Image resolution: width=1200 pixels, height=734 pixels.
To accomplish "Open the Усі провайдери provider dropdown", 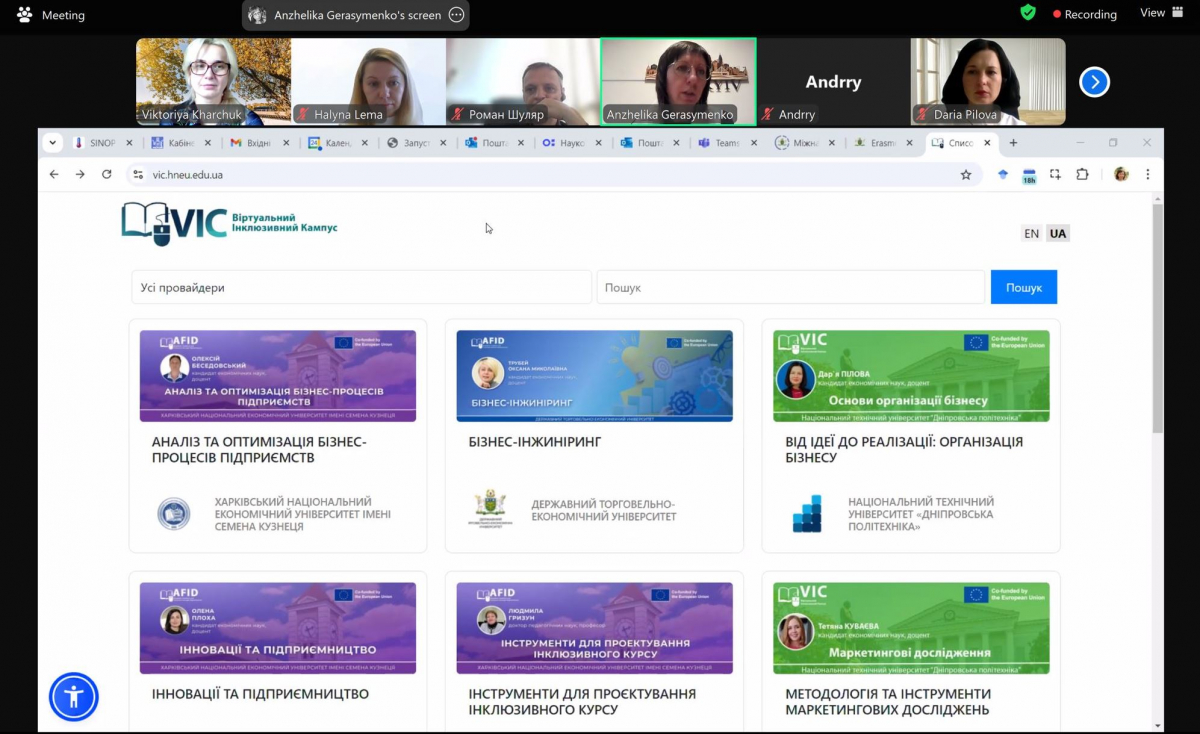I will point(361,287).
